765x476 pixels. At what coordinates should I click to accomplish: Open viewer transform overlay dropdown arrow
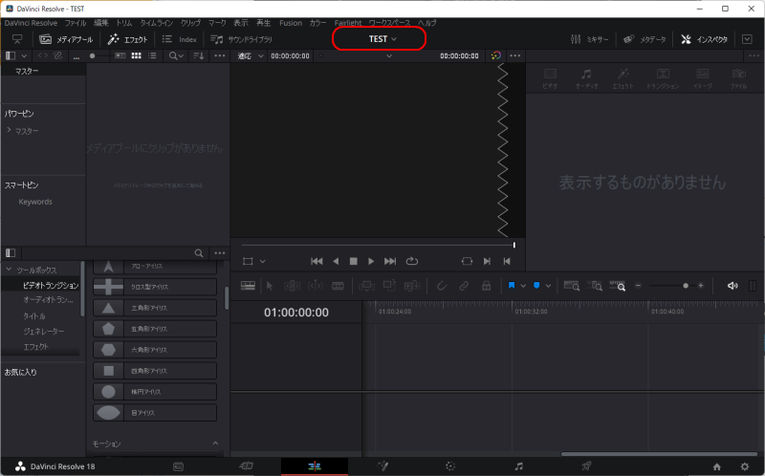[x=262, y=261]
